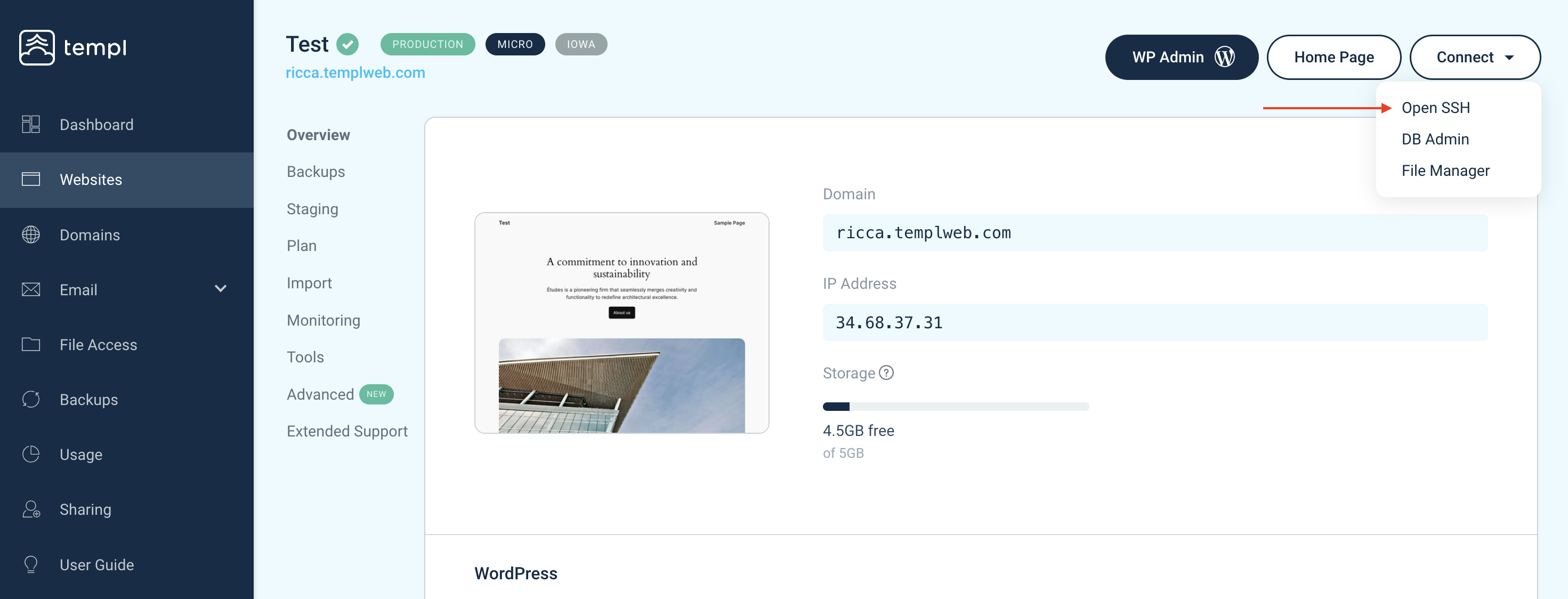Click the Dashboard grid icon

31,124
